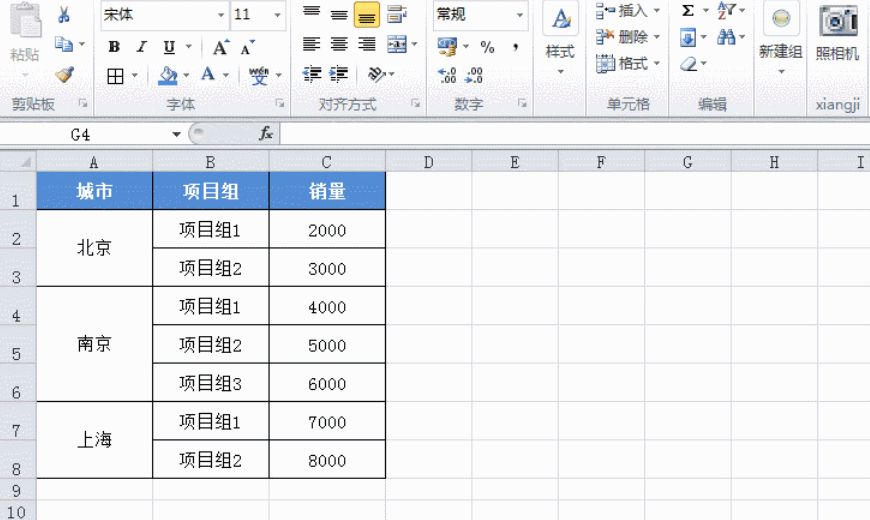Toggle bold formatting
Image resolution: width=870 pixels, height=520 pixels.
pyautogui.click(x=114, y=47)
